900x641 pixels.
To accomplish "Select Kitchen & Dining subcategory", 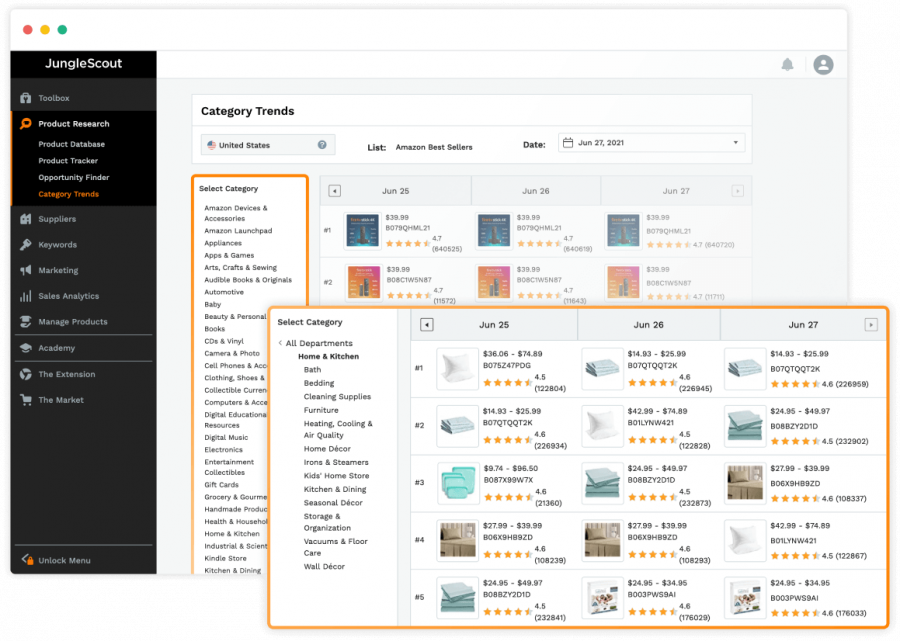I will [x=335, y=490].
